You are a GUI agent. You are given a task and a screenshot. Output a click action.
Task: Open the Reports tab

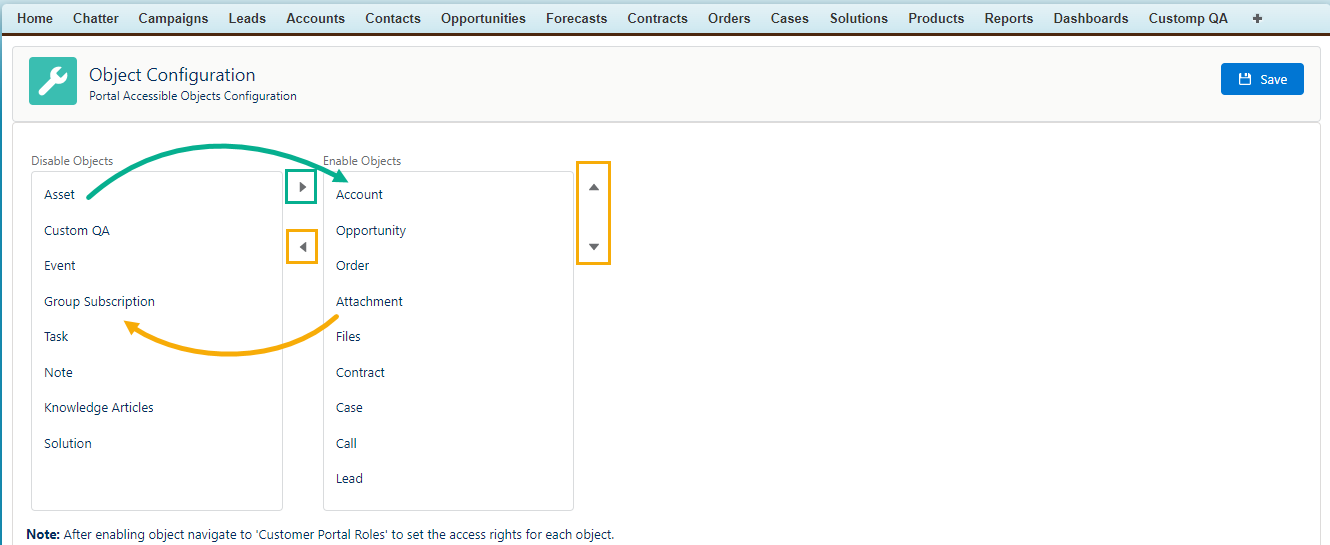point(1009,18)
